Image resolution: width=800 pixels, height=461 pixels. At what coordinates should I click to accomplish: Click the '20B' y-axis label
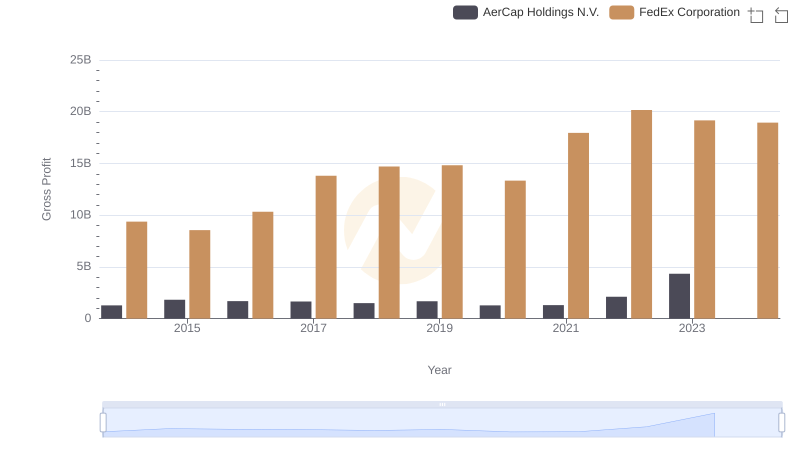(81, 111)
